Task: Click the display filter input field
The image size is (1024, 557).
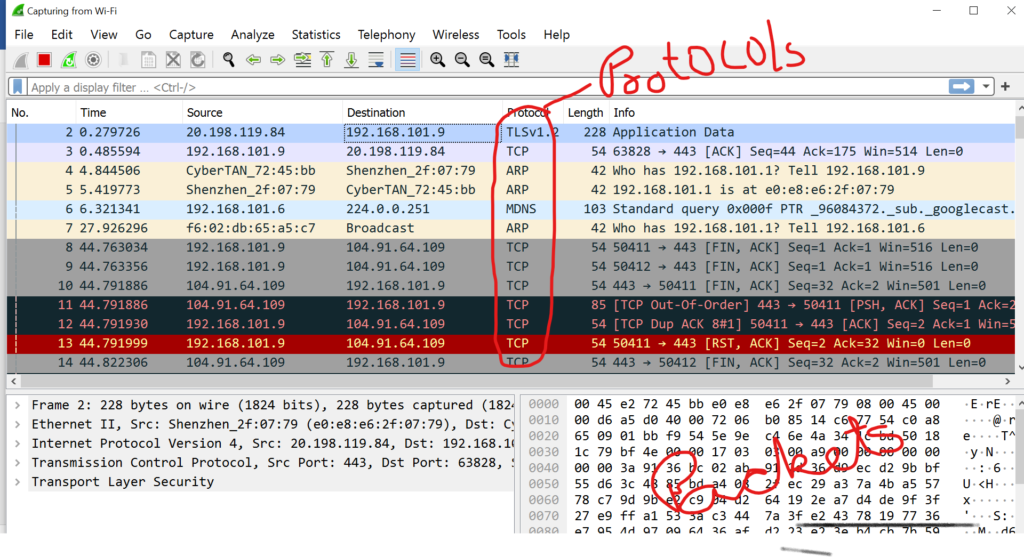Action: (487, 87)
